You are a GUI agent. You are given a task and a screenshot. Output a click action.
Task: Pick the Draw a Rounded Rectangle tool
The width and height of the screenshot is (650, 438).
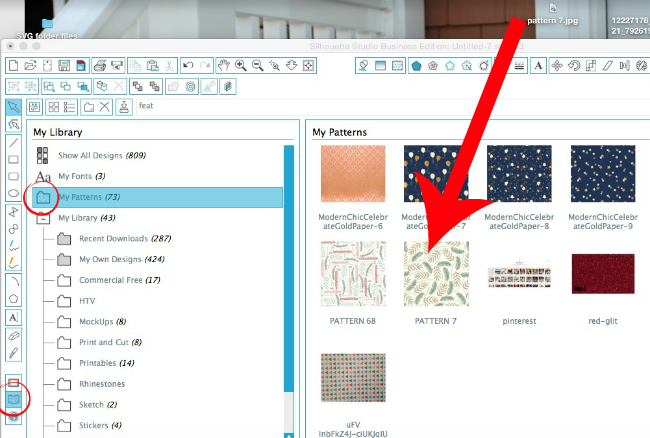coord(14,177)
